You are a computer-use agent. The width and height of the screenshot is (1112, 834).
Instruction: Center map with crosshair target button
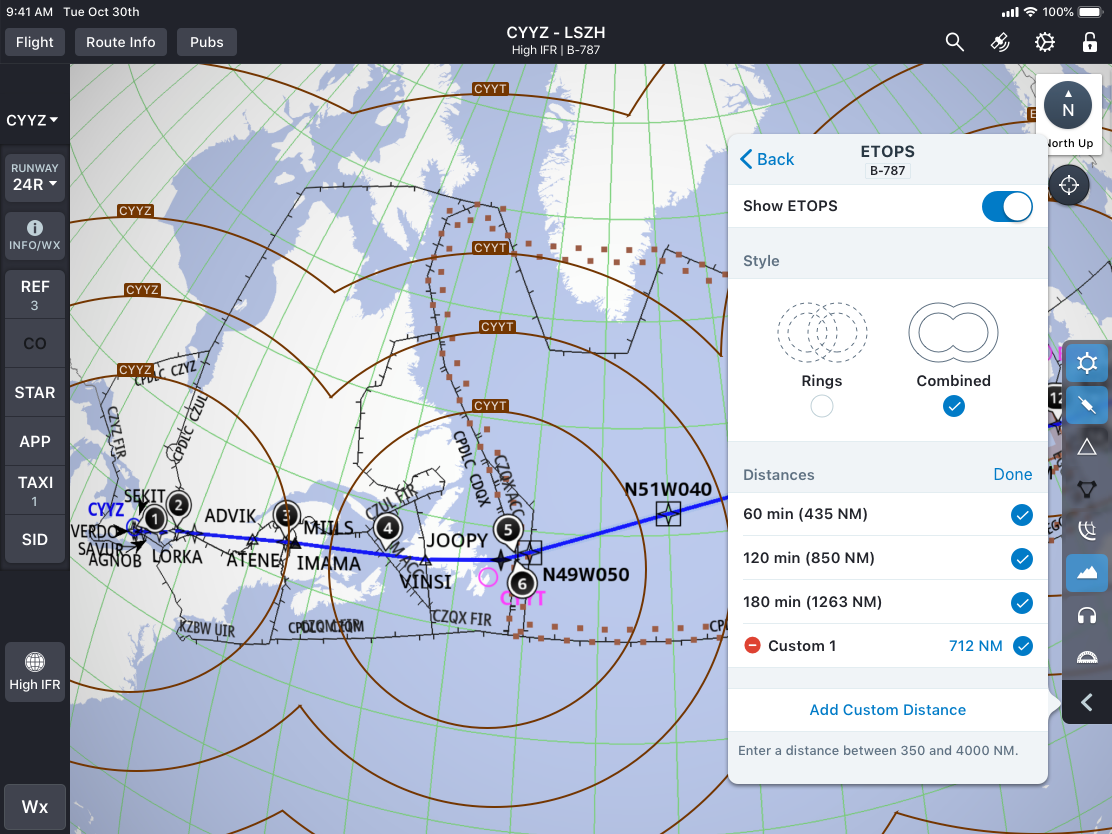pos(1069,185)
